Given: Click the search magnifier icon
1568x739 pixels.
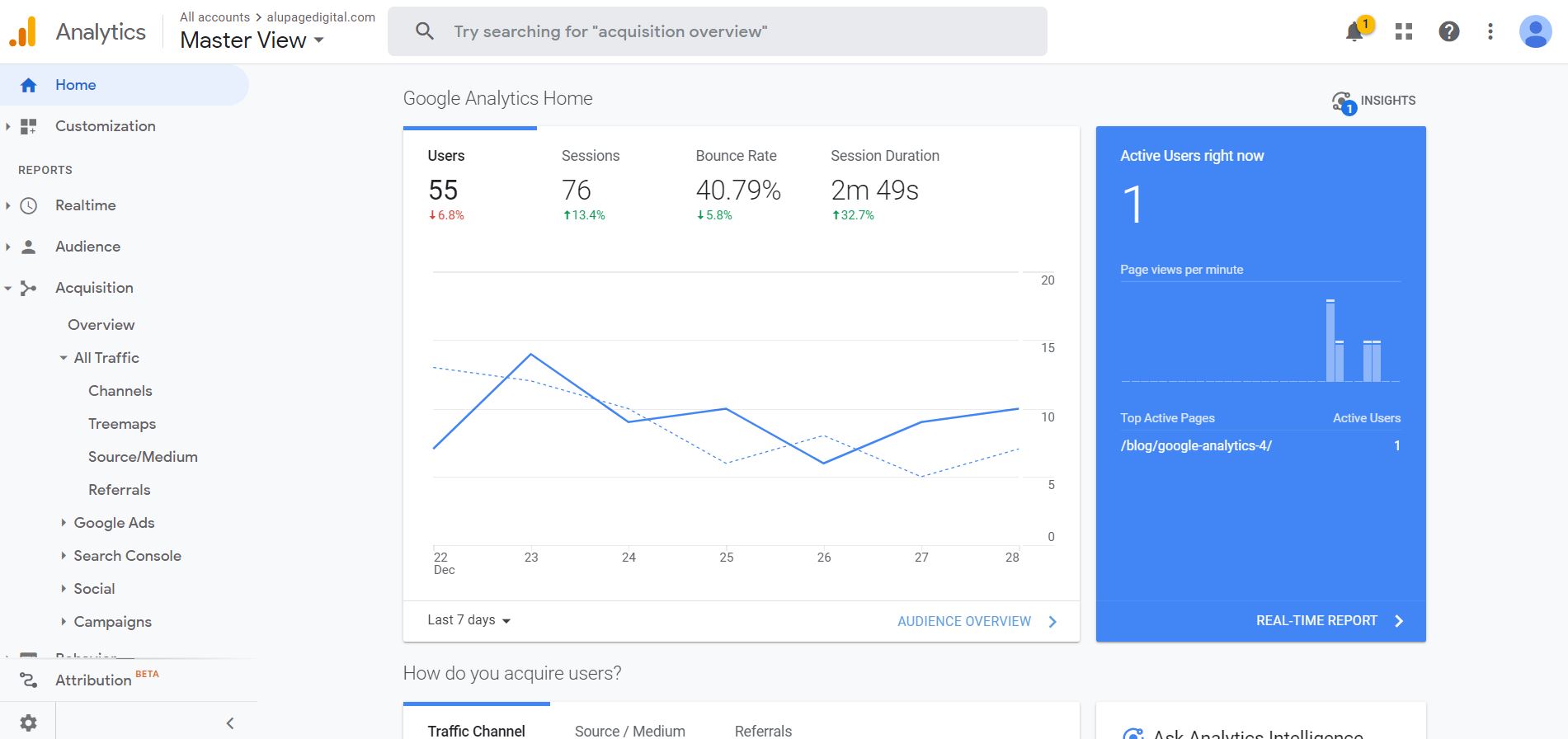Looking at the screenshot, I should coord(425,31).
